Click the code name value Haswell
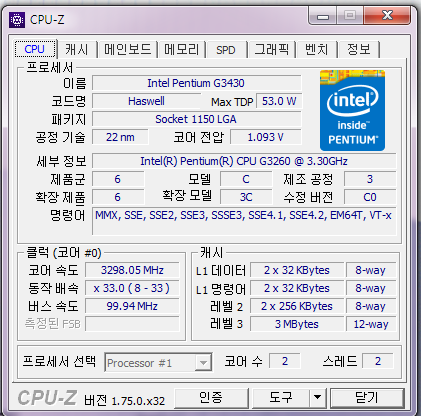The width and height of the screenshot is (421, 416). pyautogui.click(x=146, y=101)
